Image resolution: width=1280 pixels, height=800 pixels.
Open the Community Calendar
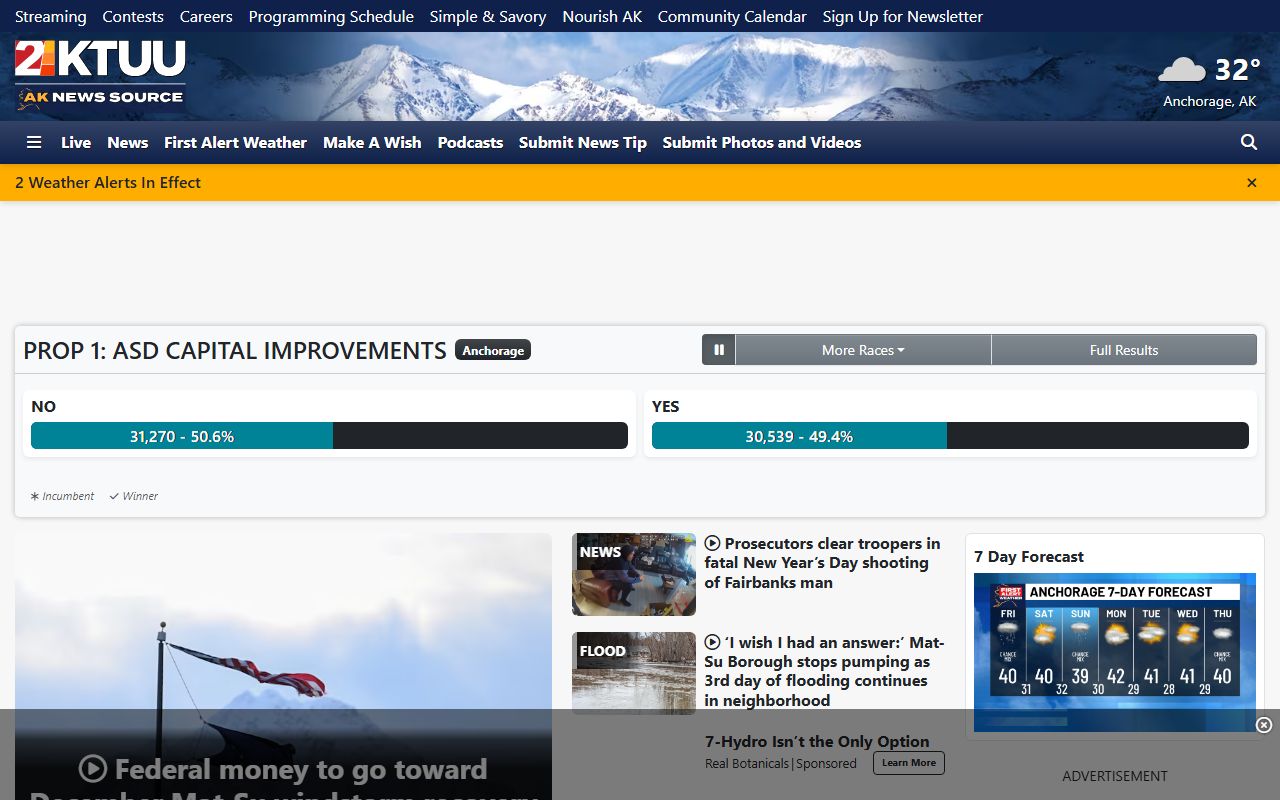[732, 16]
